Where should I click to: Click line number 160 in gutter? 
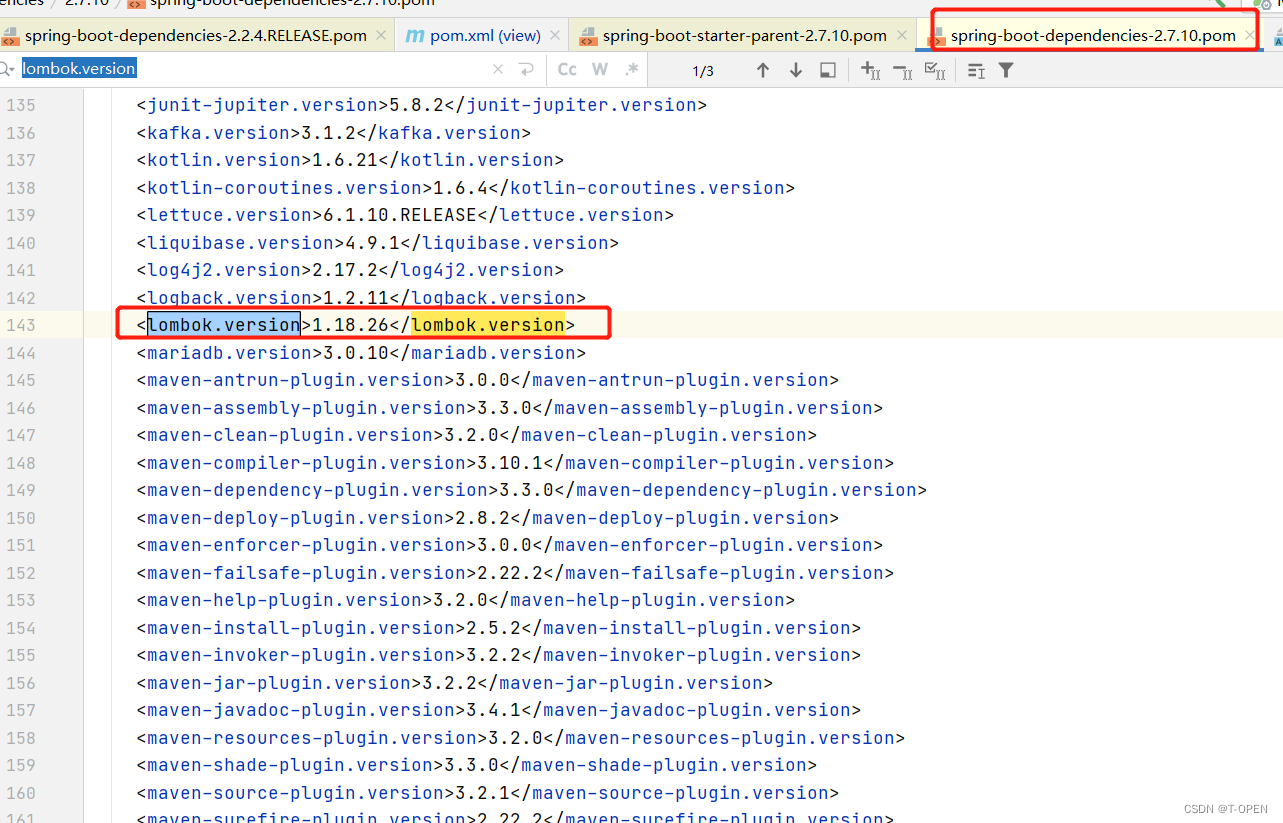(x=20, y=793)
